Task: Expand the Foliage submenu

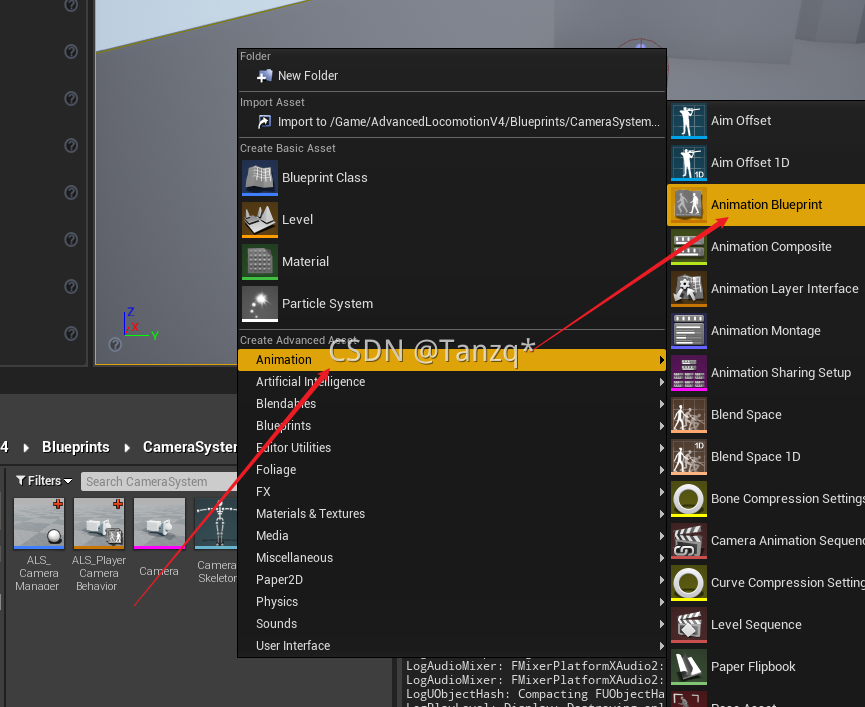Action: 452,470
